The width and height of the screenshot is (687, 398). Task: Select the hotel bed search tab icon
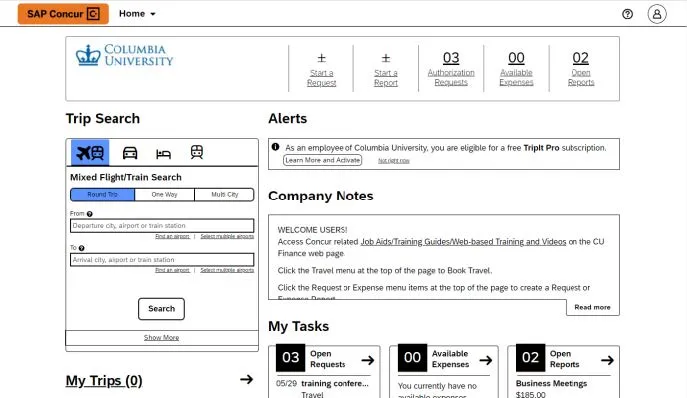pos(163,153)
